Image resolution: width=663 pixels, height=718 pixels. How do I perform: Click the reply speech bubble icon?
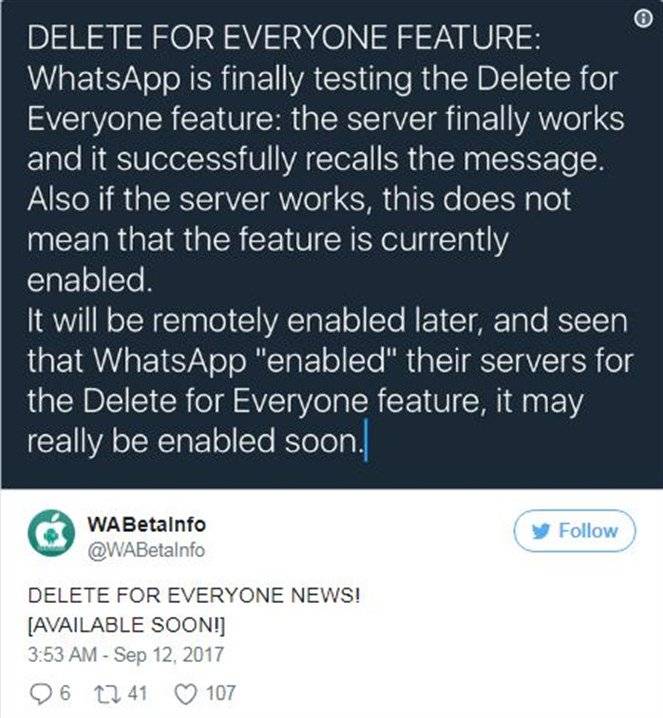click(42, 693)
